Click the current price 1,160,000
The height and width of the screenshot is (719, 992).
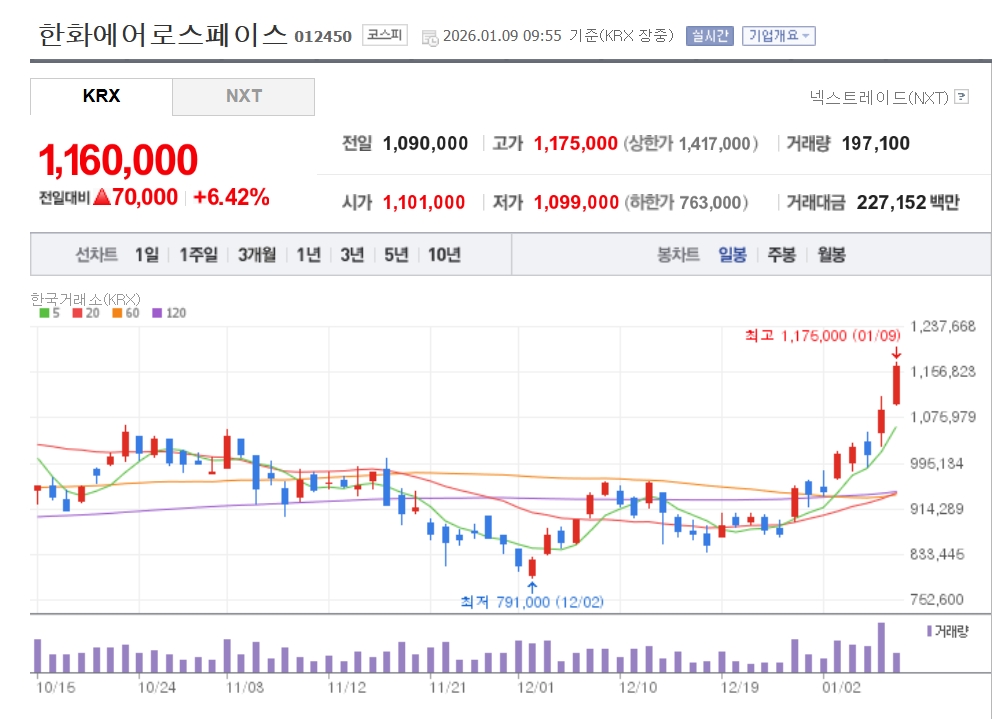(x=118, y=159)
